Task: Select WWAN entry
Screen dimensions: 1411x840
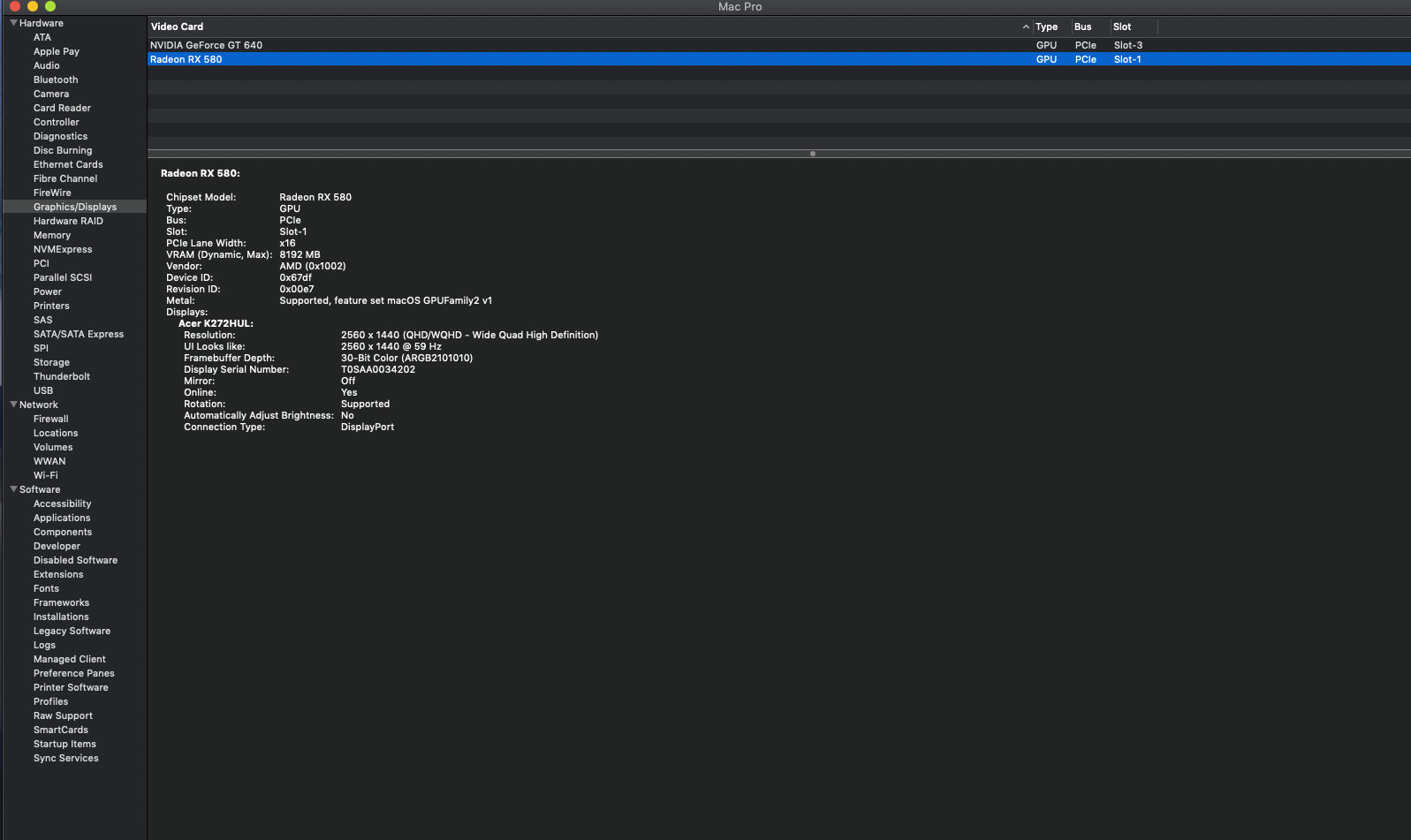Action: pyautogui.click(x=49, y=461)
